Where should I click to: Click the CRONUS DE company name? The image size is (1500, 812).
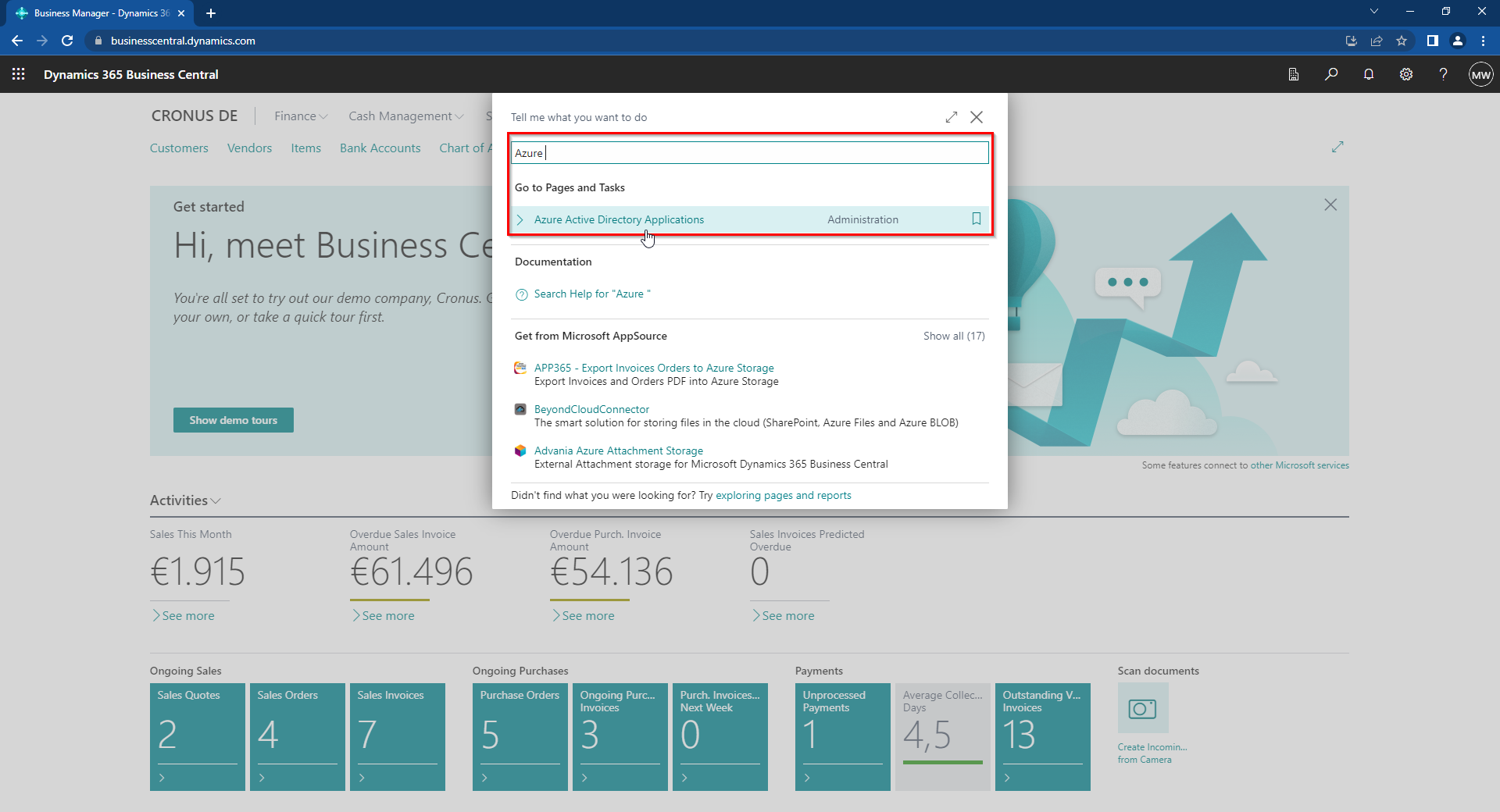pyautogui.click(x=195, y=116)
